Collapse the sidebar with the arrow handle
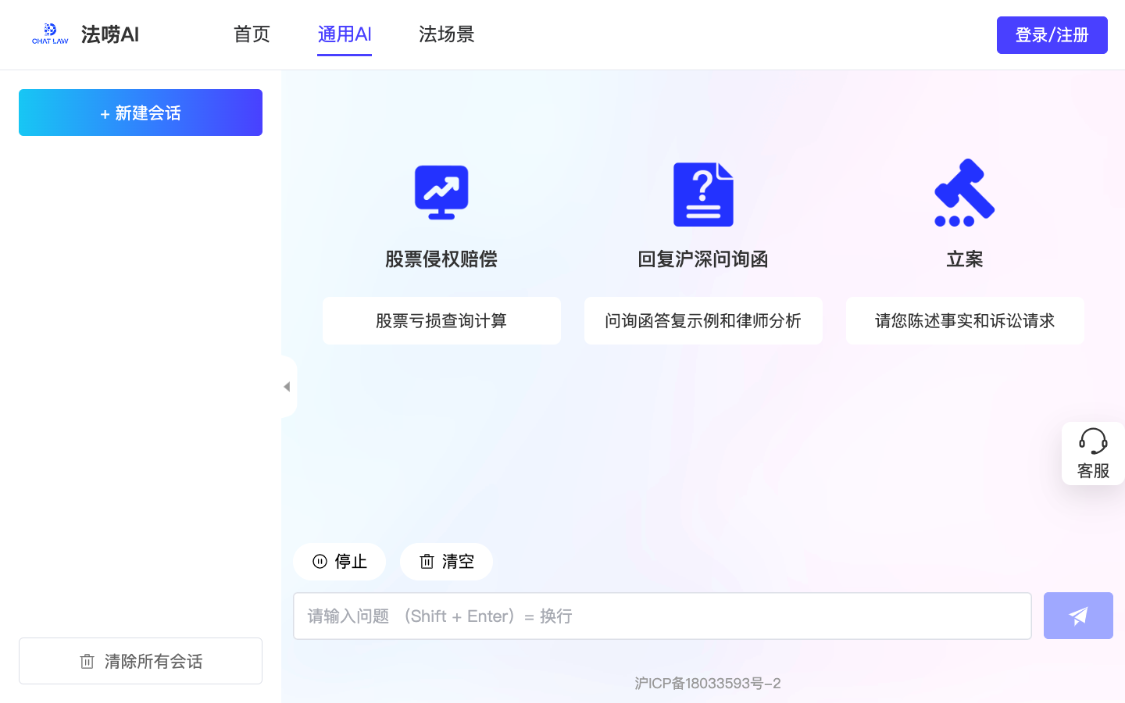1125x703 pixels. click(288, 386)
